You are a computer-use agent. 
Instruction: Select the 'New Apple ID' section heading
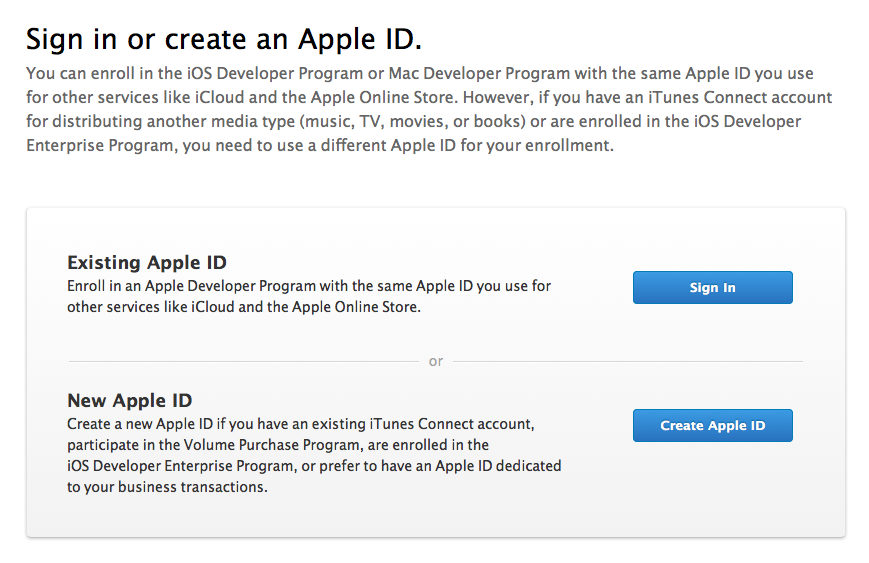click(x=129, y=401)
